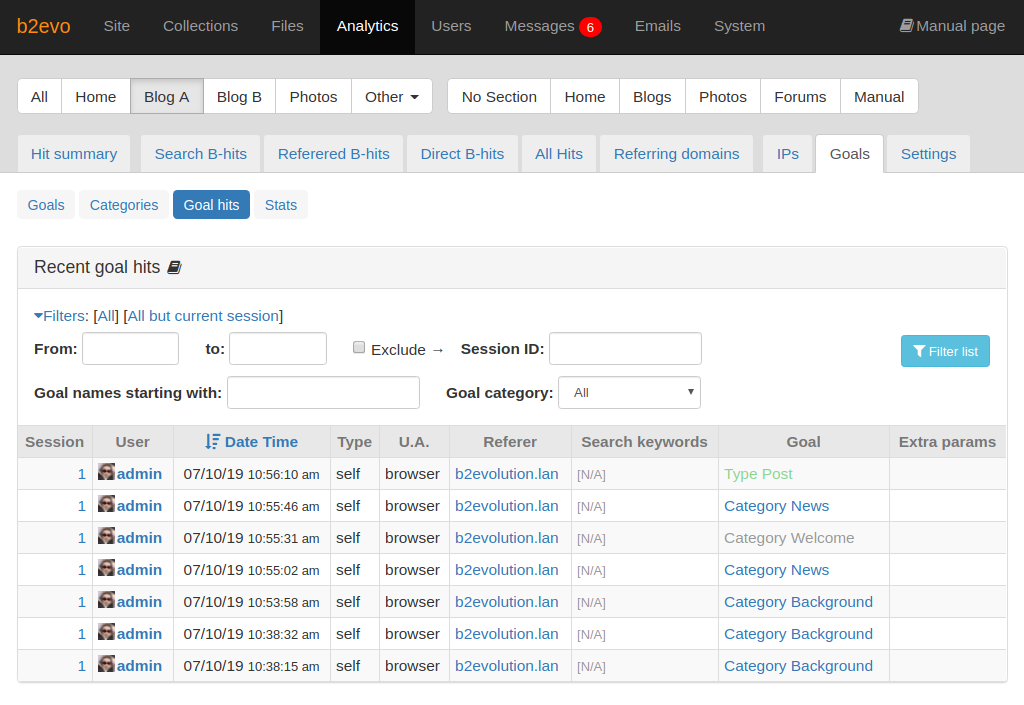The height and width of the screenshot is (705, 1024).
Task: Select the Blogs section button
Action: tap(652, 97)
